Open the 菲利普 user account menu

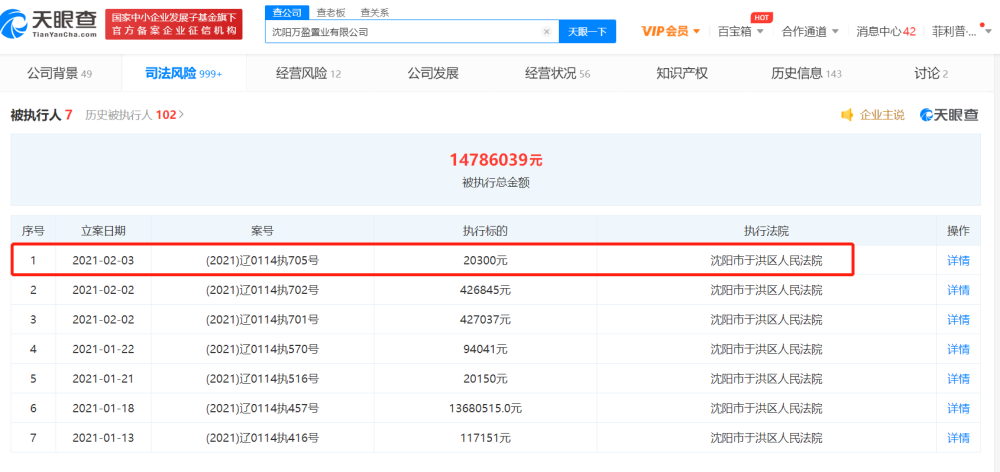pyautogui.click(x=963, y=31)
